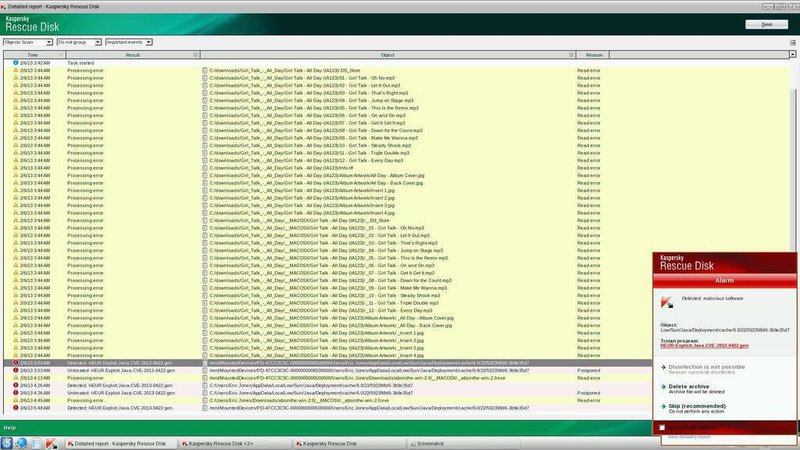Open the Objects Scan dropdown

tap(28, 42)
